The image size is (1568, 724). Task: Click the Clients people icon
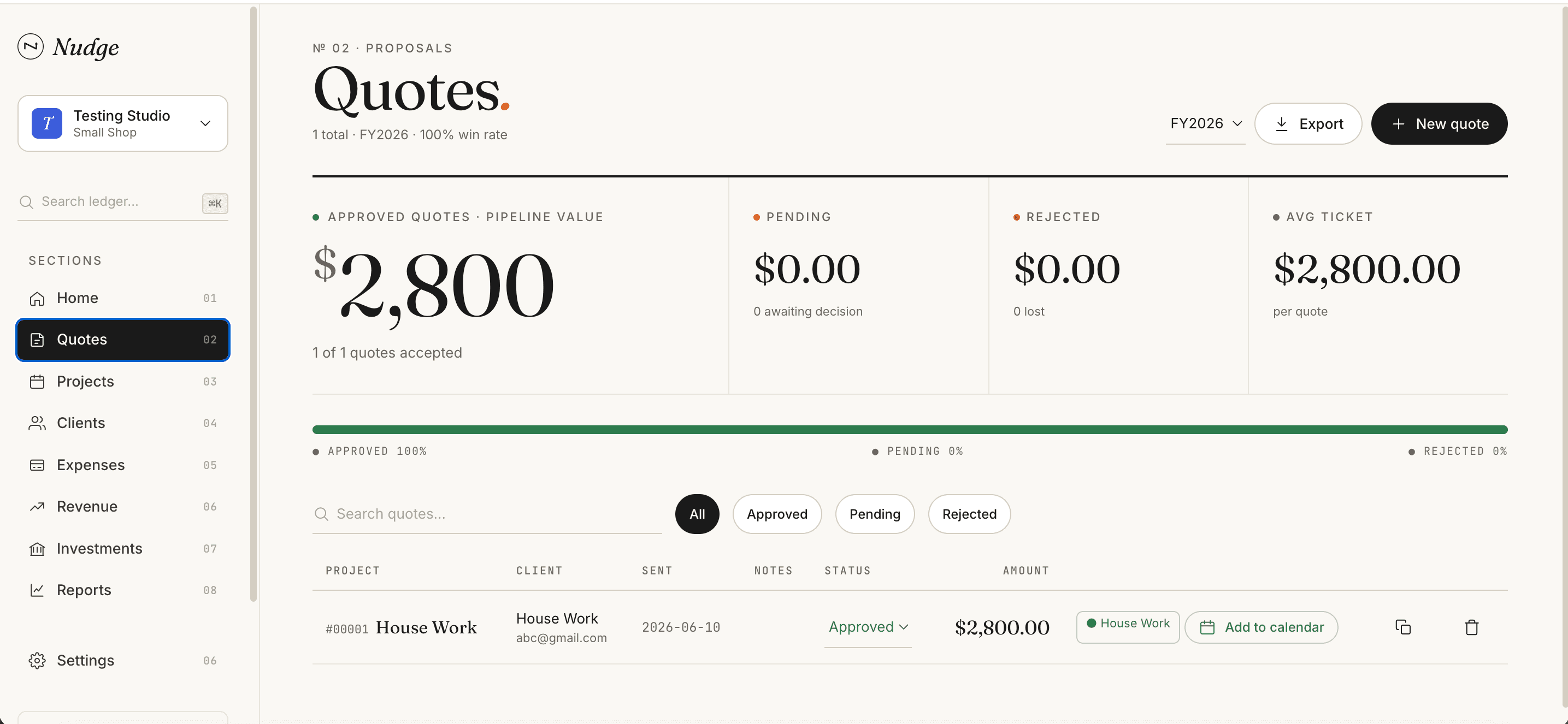[37, 423]
